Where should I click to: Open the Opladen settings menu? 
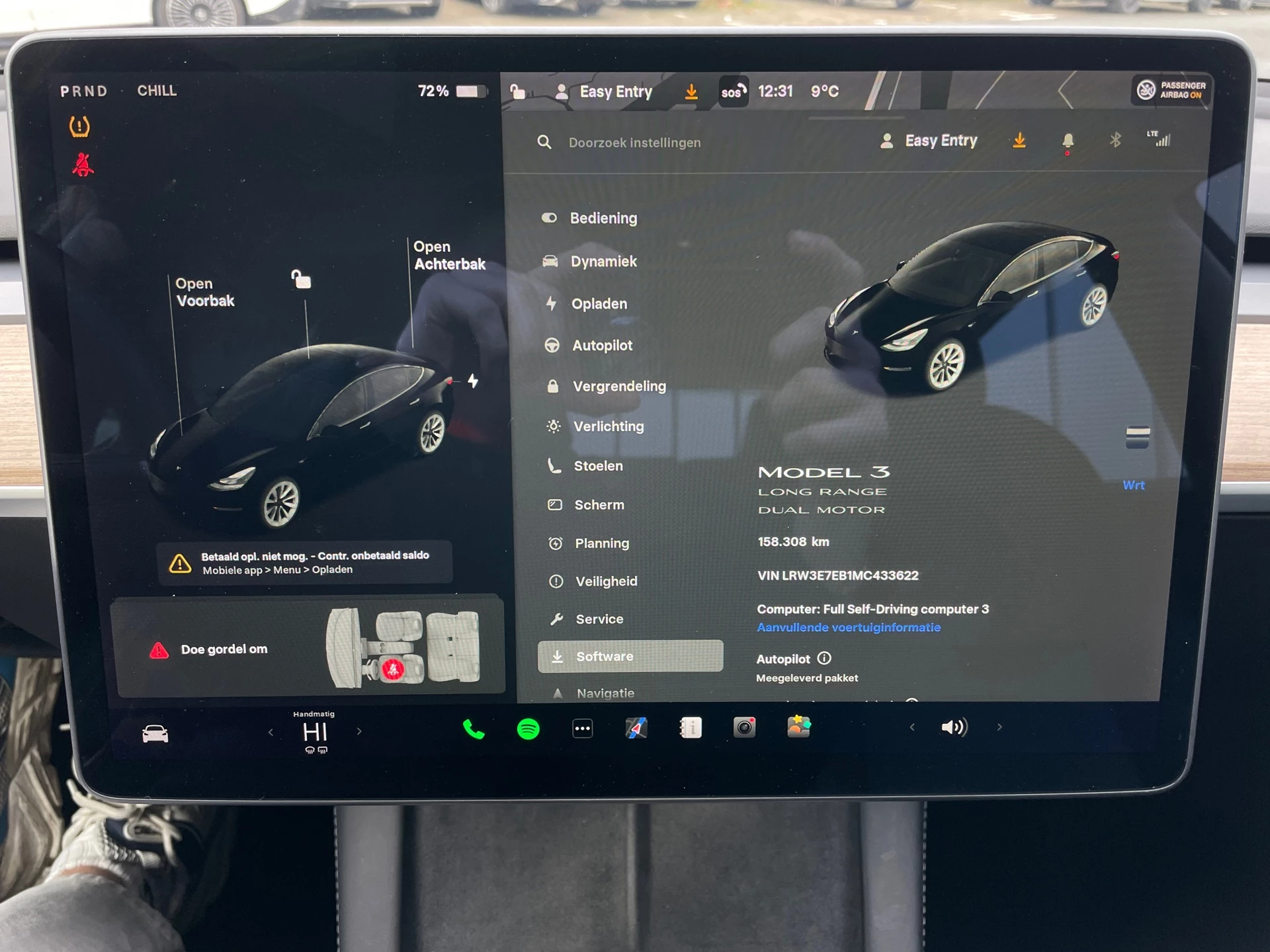point(599,303)
